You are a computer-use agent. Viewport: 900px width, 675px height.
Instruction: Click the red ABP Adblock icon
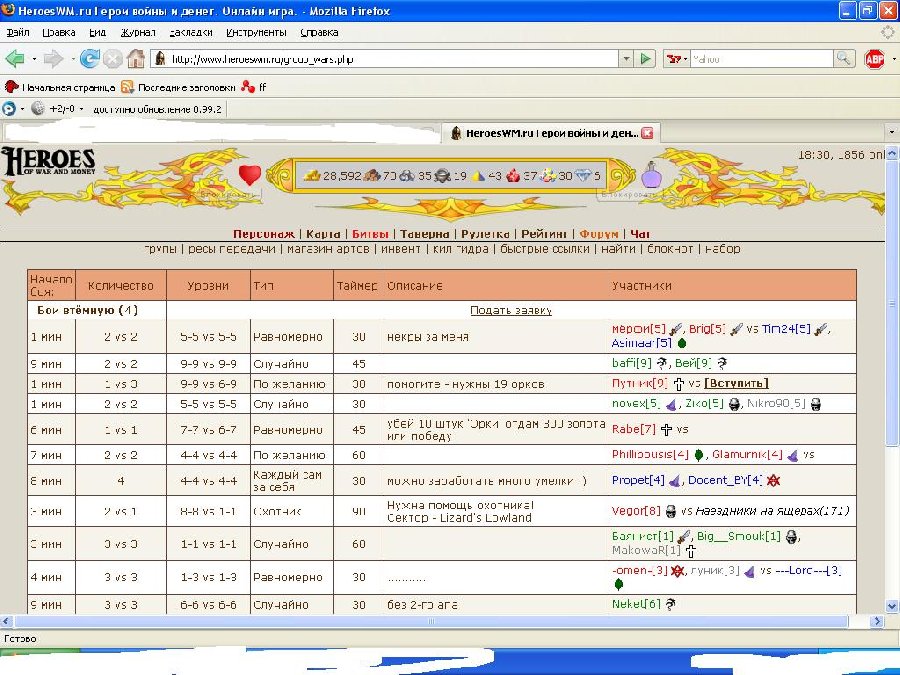pyautogui.click(x=874, y=59)
